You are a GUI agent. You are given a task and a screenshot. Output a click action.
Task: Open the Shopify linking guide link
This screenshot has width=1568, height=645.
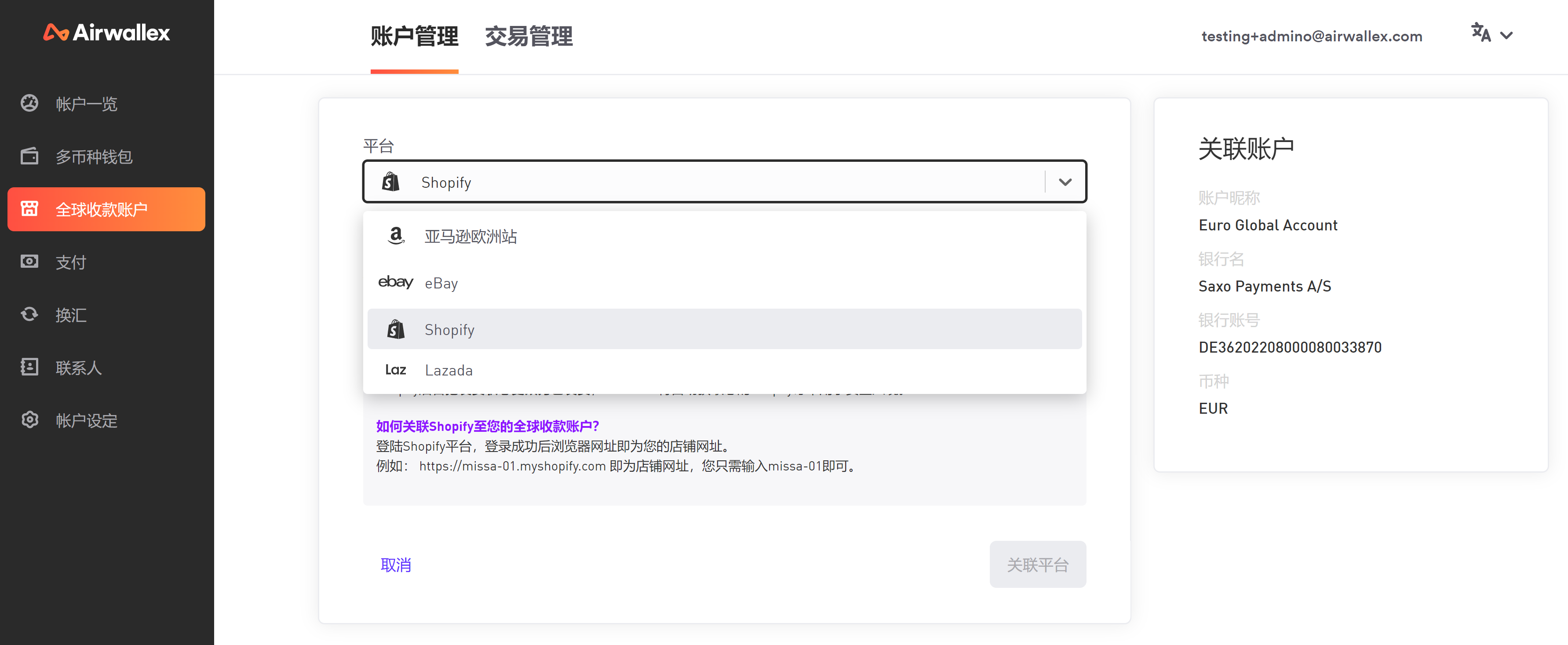[x=487, y=426]
